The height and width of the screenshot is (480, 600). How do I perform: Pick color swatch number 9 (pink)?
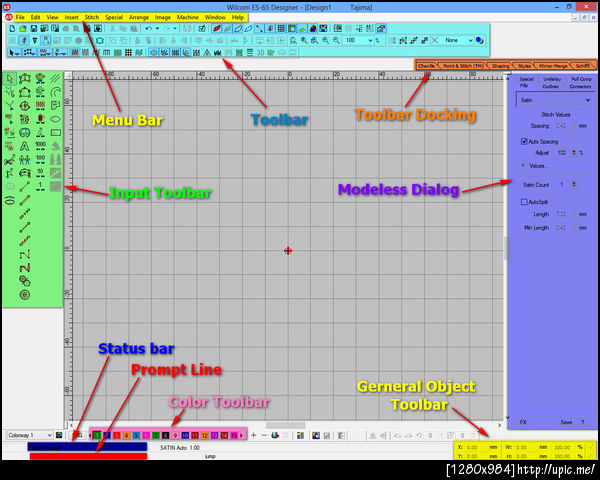tap(175, 436)
